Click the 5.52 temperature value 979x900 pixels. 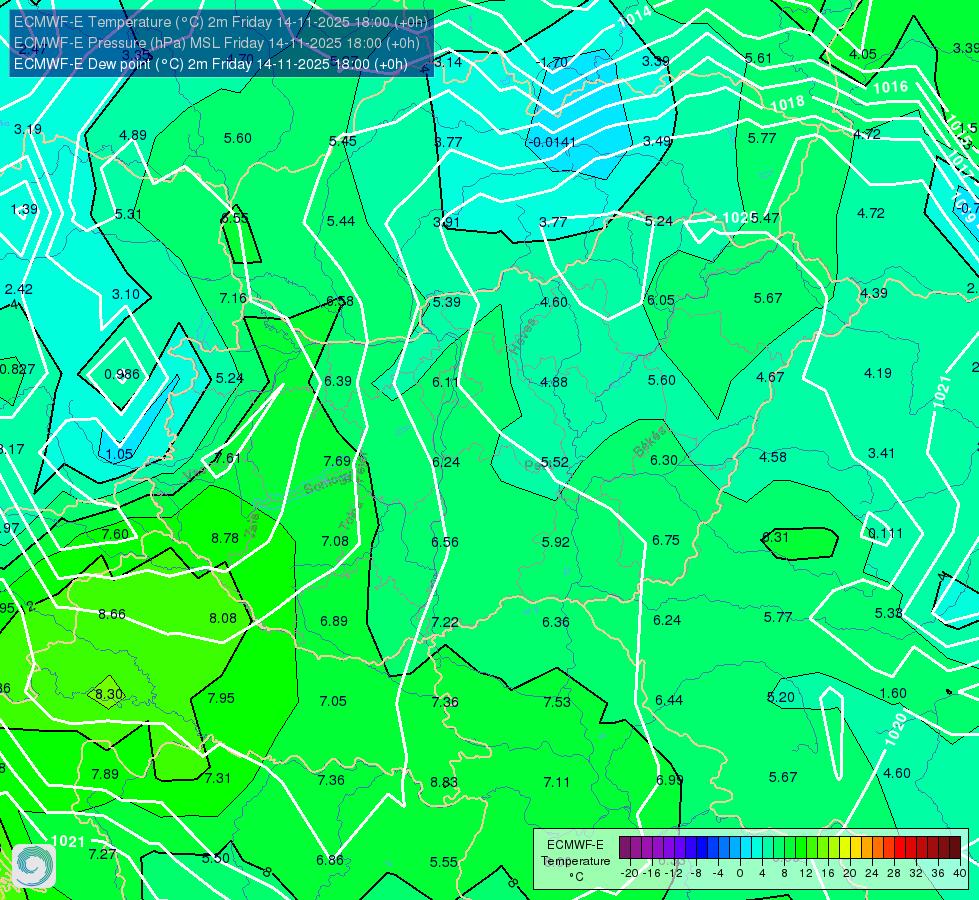click(554, 462)
